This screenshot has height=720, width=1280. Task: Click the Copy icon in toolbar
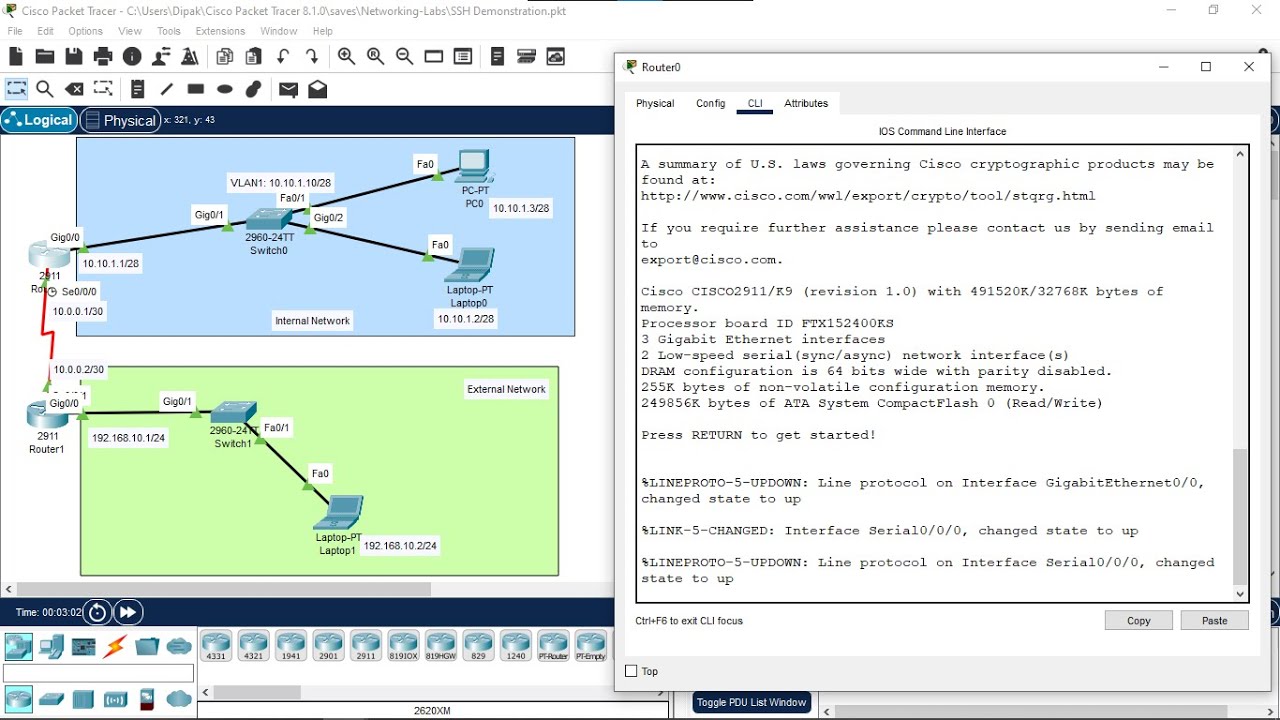pyautogui.click(x=225, y=57)
